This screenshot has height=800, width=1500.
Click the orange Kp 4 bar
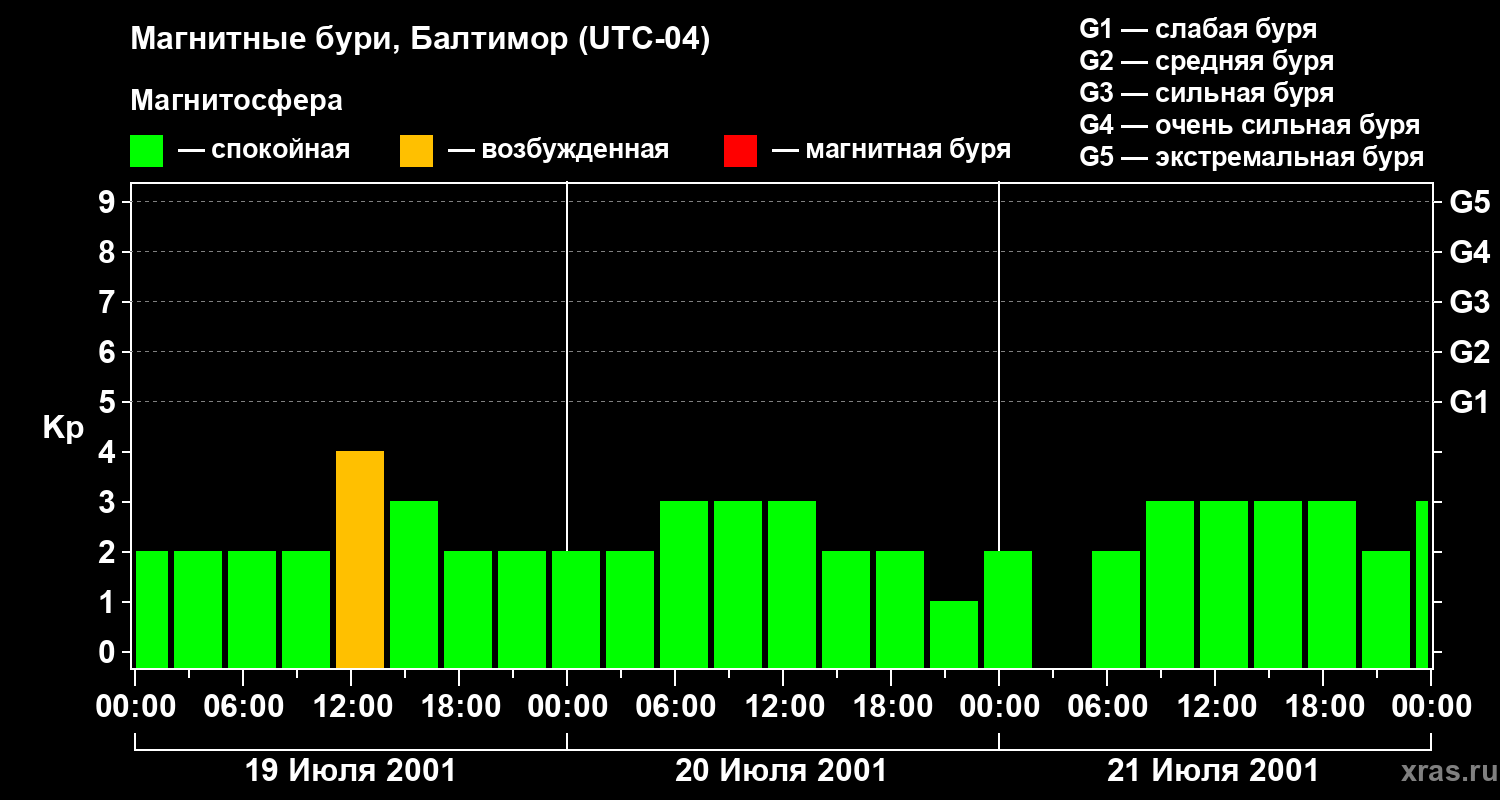click(x=360, y=560)
